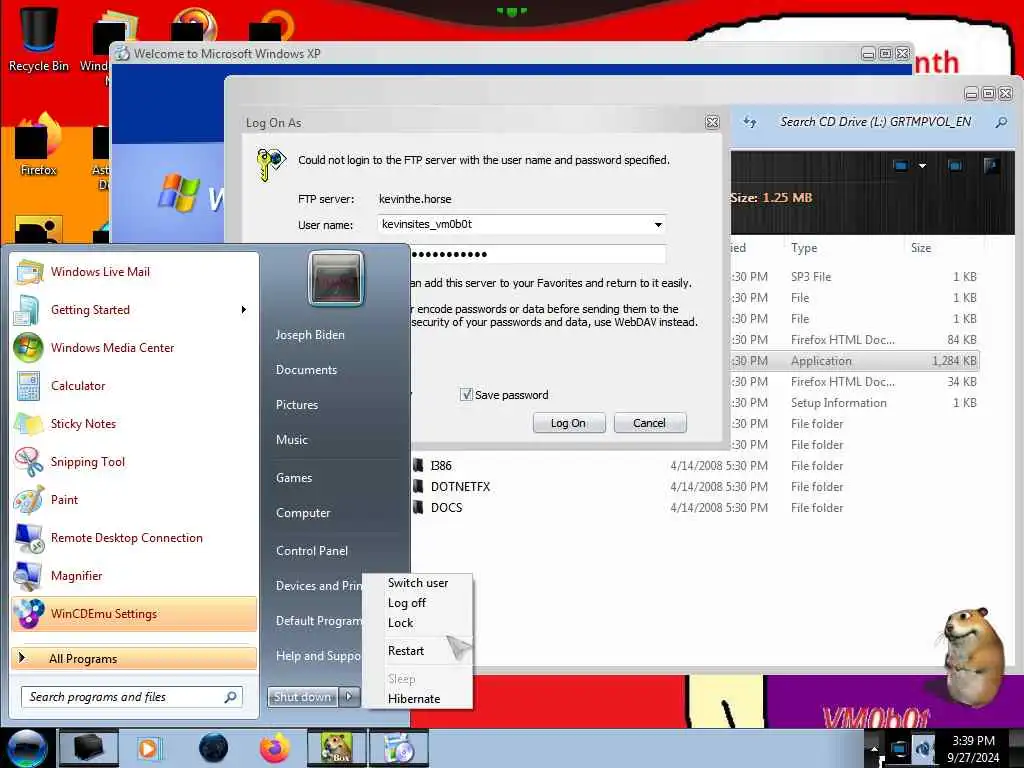Select the Setup Information file row
The image size is (1024, 768).
[854, 403]
